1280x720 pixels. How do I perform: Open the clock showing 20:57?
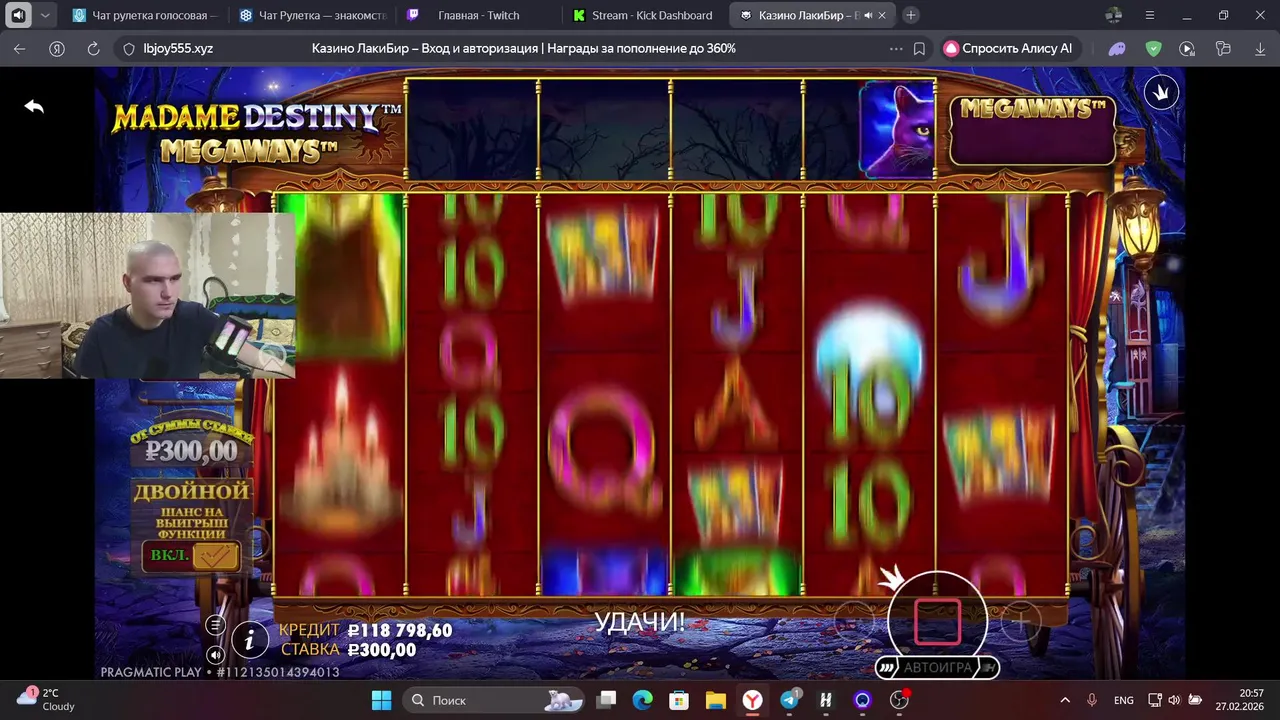point(1238,700)
